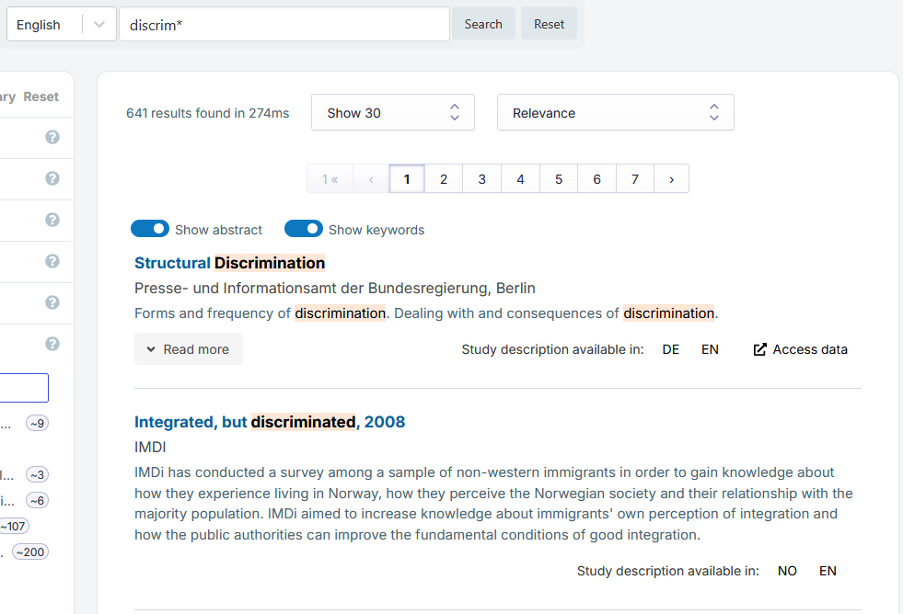This screenshot has height=614, width=904.
Task: Open the Structural Discrimination study link
Action: [x=229, y=263]
